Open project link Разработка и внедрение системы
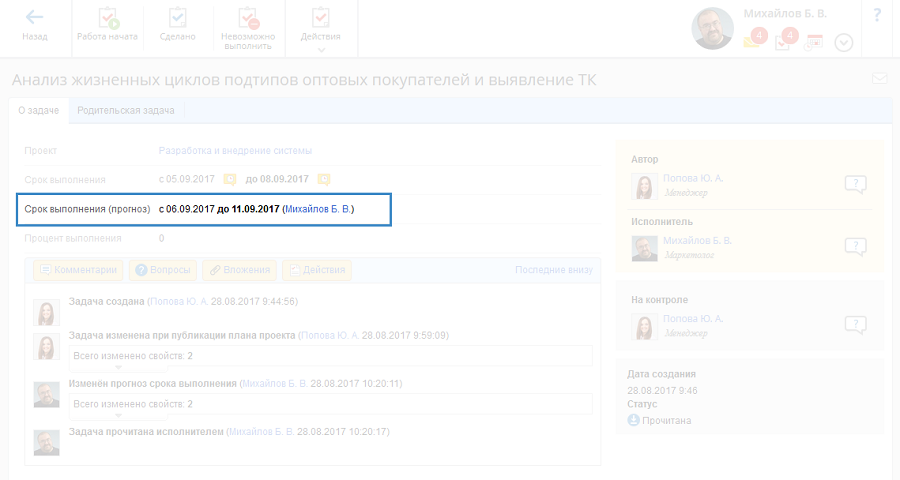This screenshot has width=900, height=480. coord(235,151)
